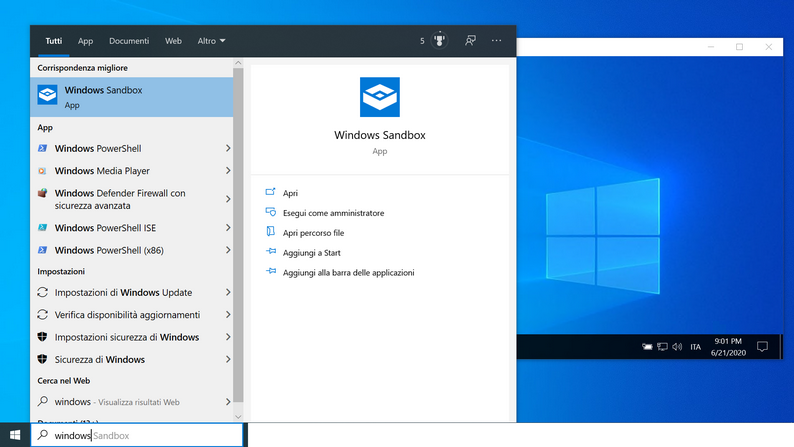Viewport: 794px width, 447px height.
Task: Expand Impostazioni sicurezza di Windows arrow
Action: (x=228, y=337)
